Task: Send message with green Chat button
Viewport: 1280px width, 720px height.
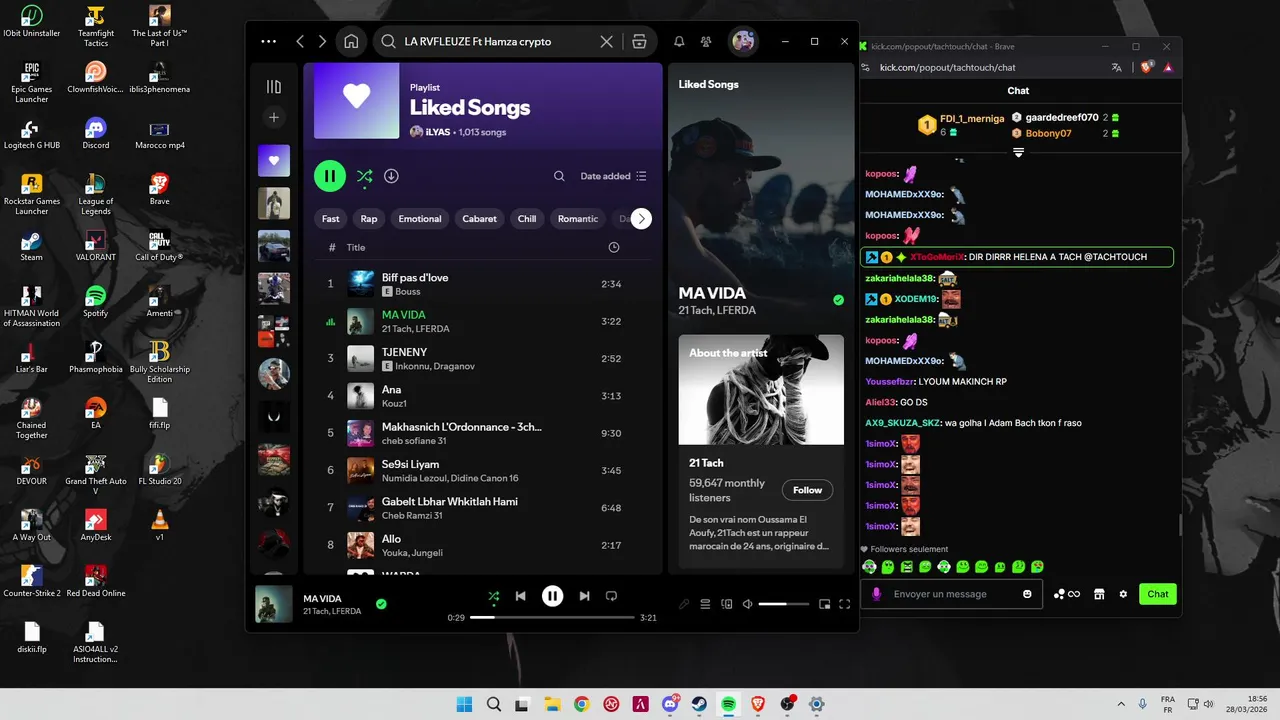Action: click(1158, 594)
